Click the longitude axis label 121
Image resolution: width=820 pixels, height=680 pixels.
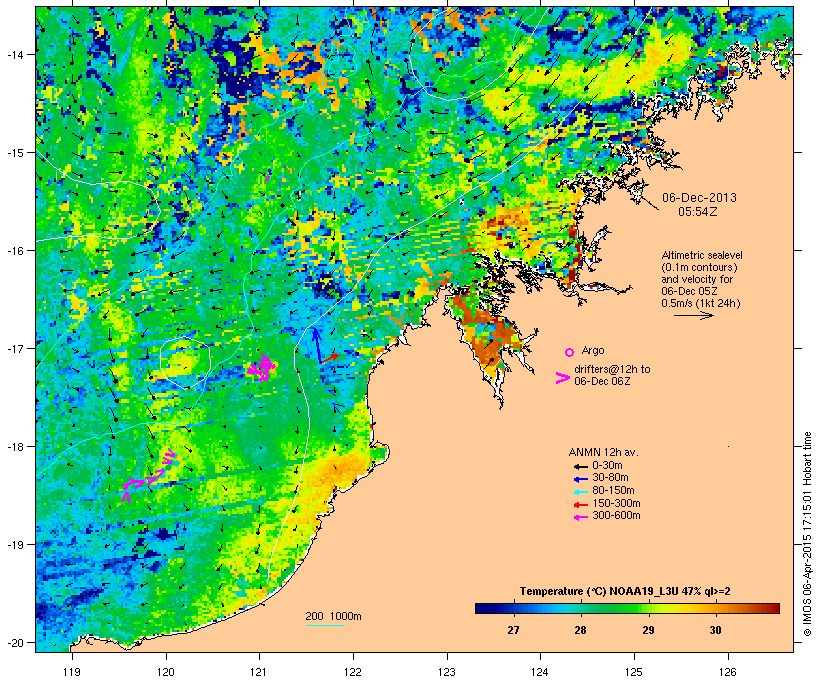259,672
